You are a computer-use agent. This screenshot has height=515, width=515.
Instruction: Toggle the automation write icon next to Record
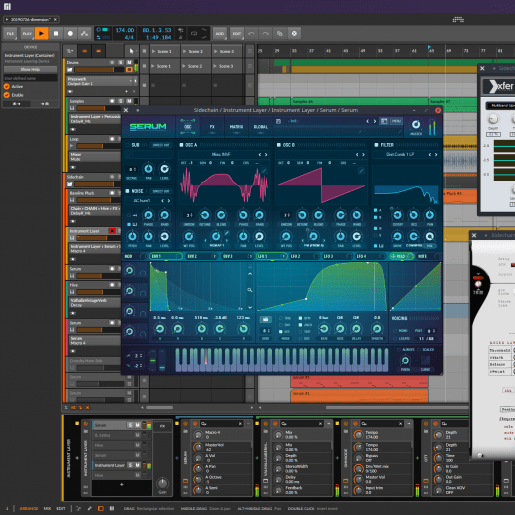click(85, 33)
